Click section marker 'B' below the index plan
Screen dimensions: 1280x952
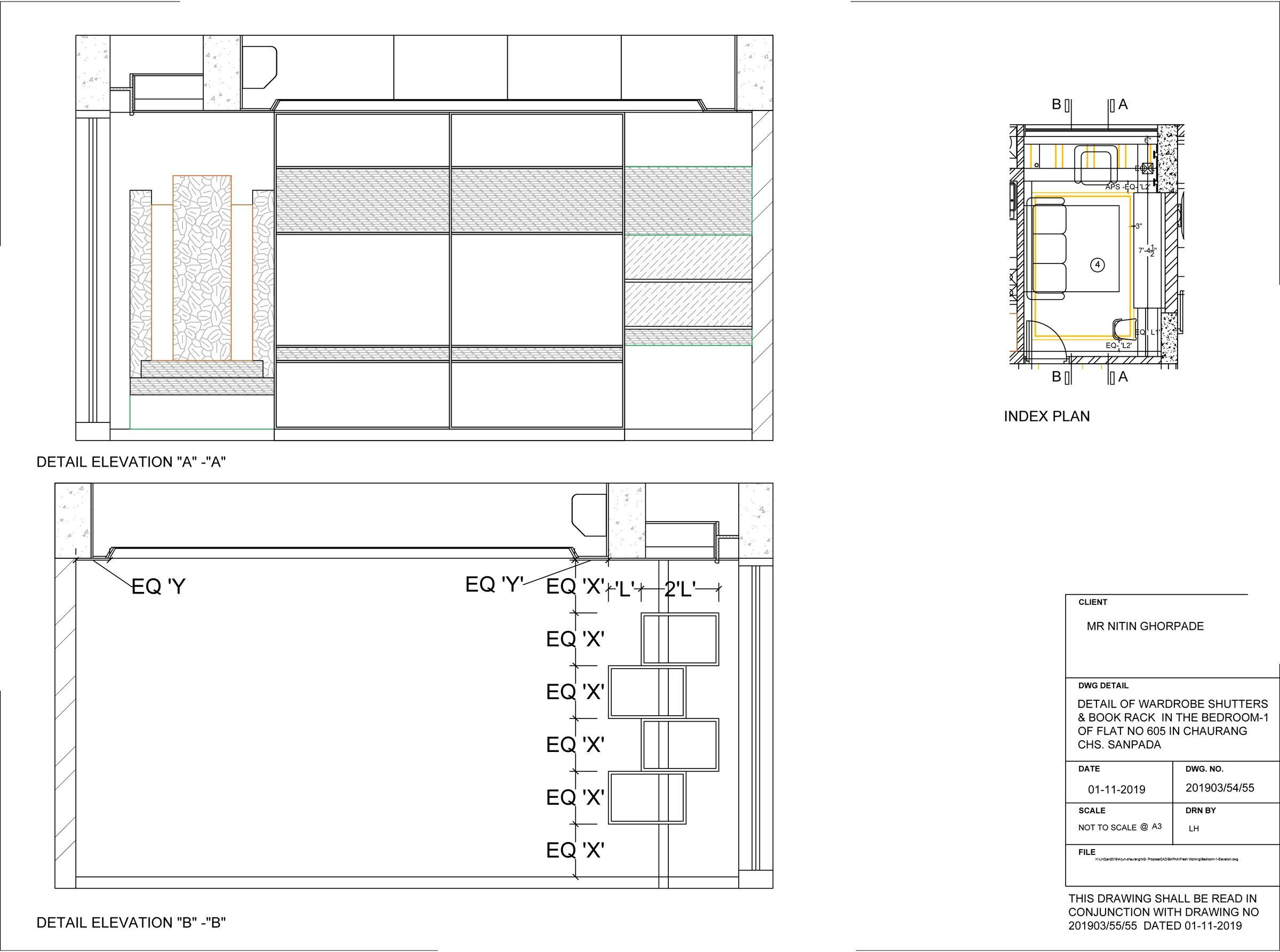[x=1057, y=377]
